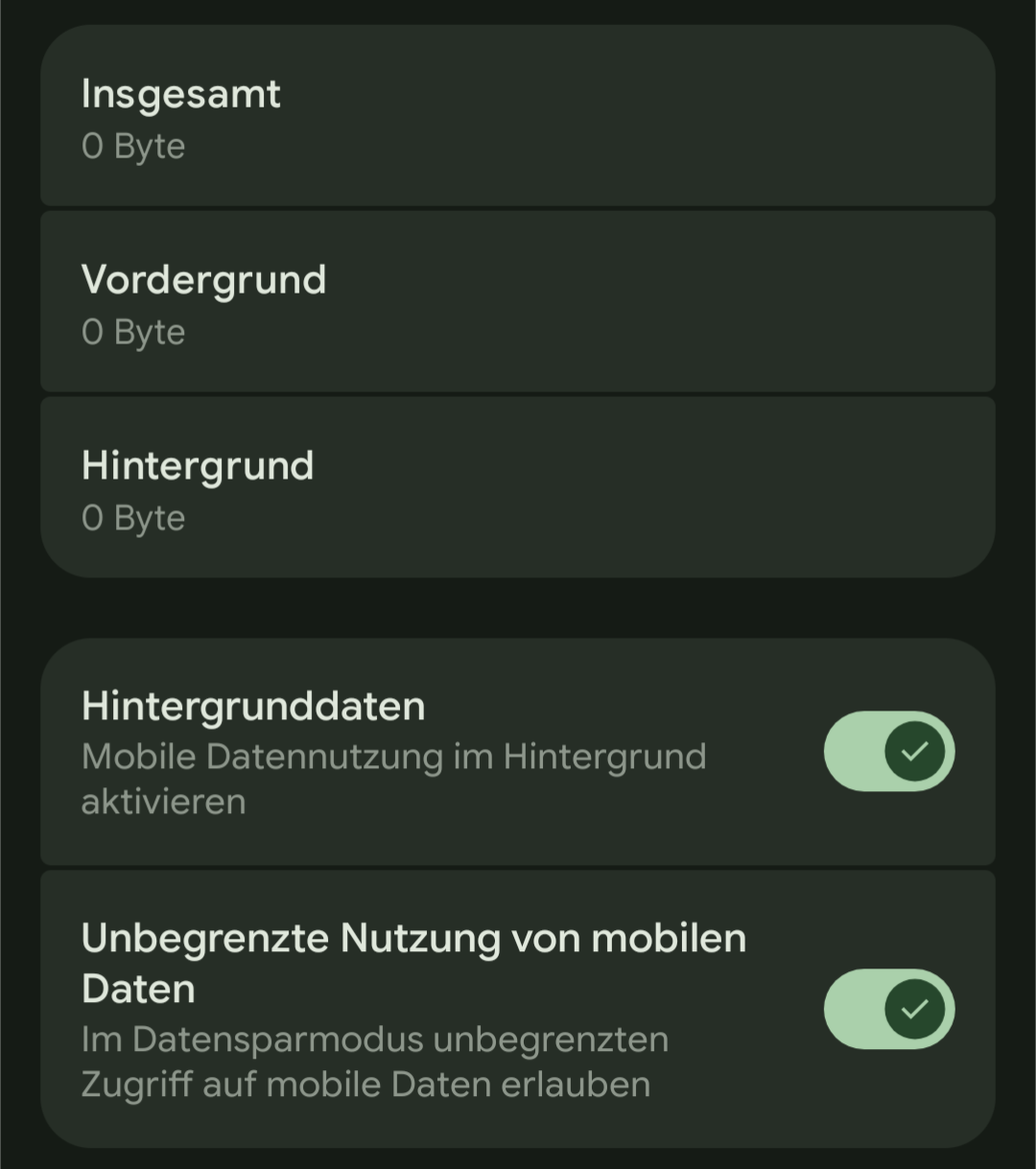Screen dimensions: 1036x1169
Task: Click the checkmark icon in the Hintergrunddaten switch
Action: click(914, 751)
